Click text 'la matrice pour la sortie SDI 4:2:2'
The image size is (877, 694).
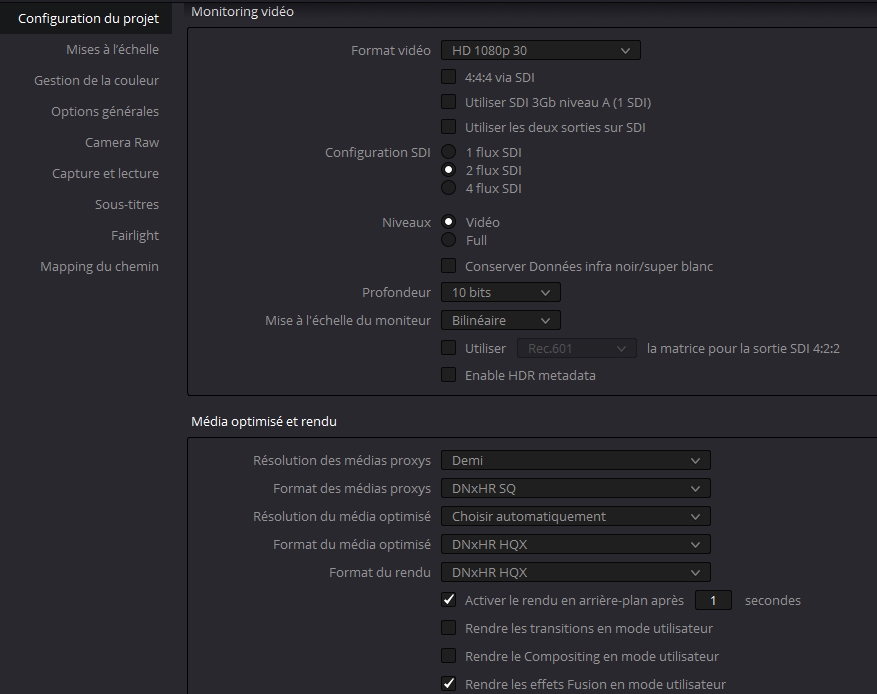click(x=743, y=348)
